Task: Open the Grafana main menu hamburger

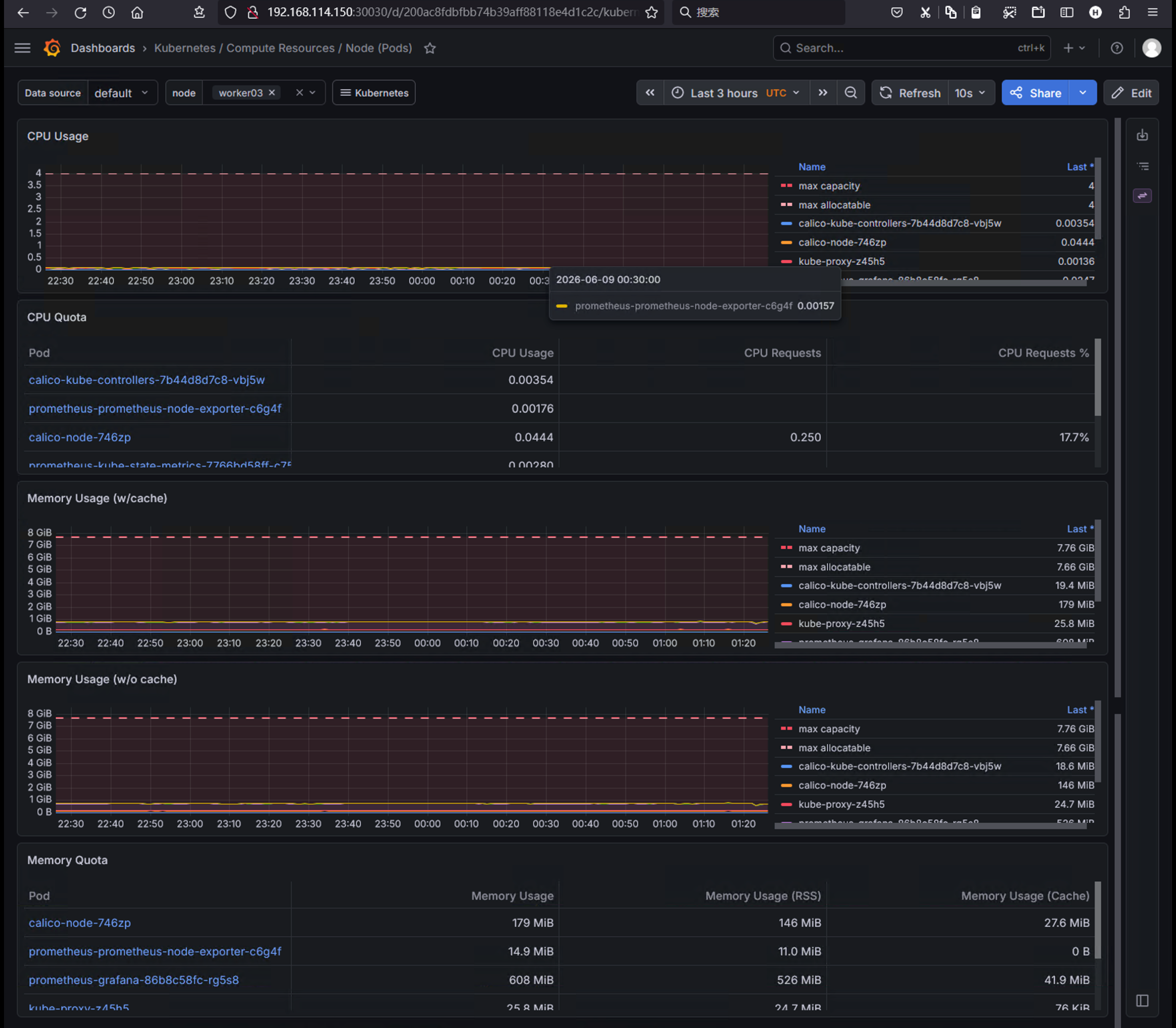Action: pyautogui.click(x=22, y=48)
